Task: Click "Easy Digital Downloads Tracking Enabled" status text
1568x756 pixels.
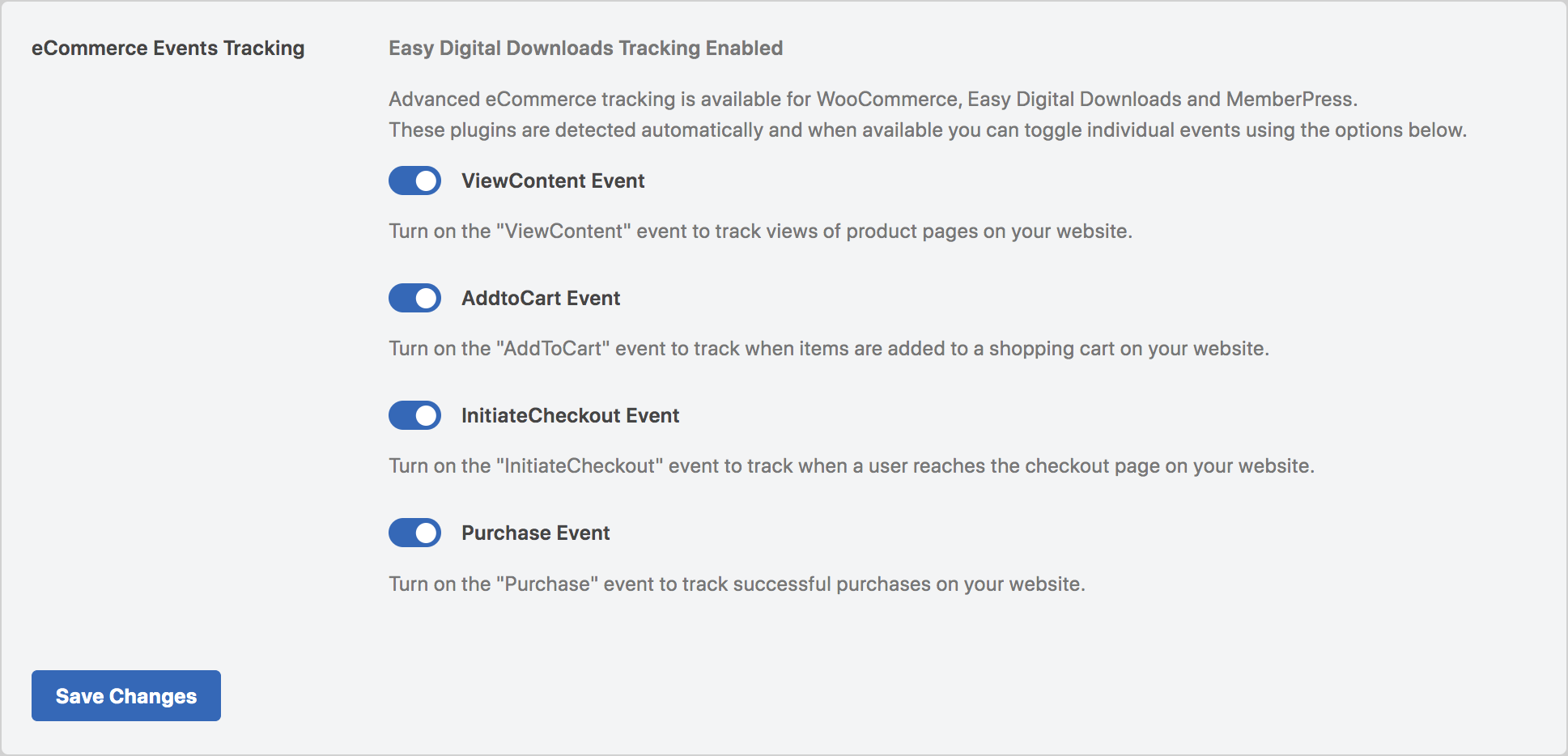Action: coord(585,48)
